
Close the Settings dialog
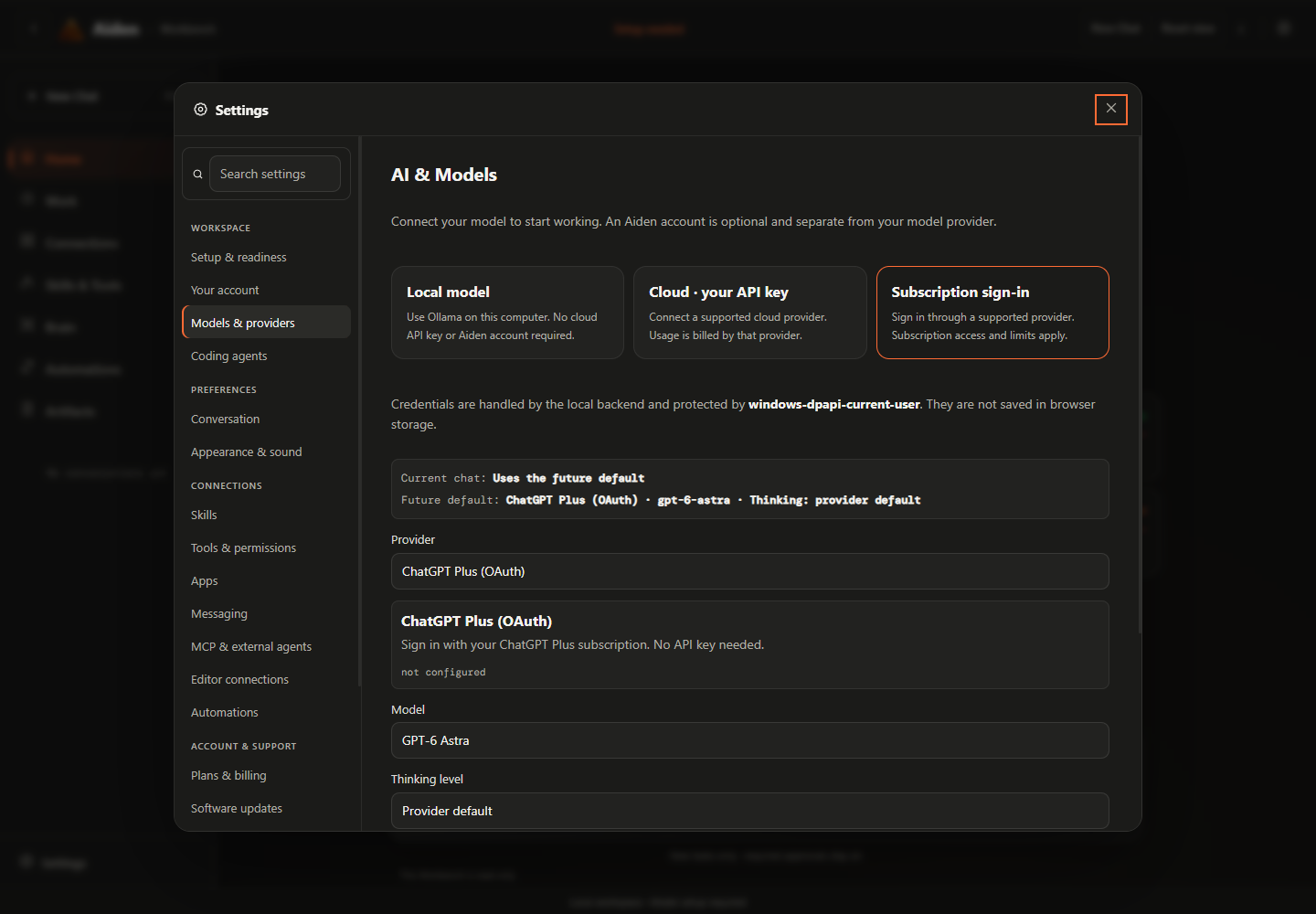[1111, 109]
